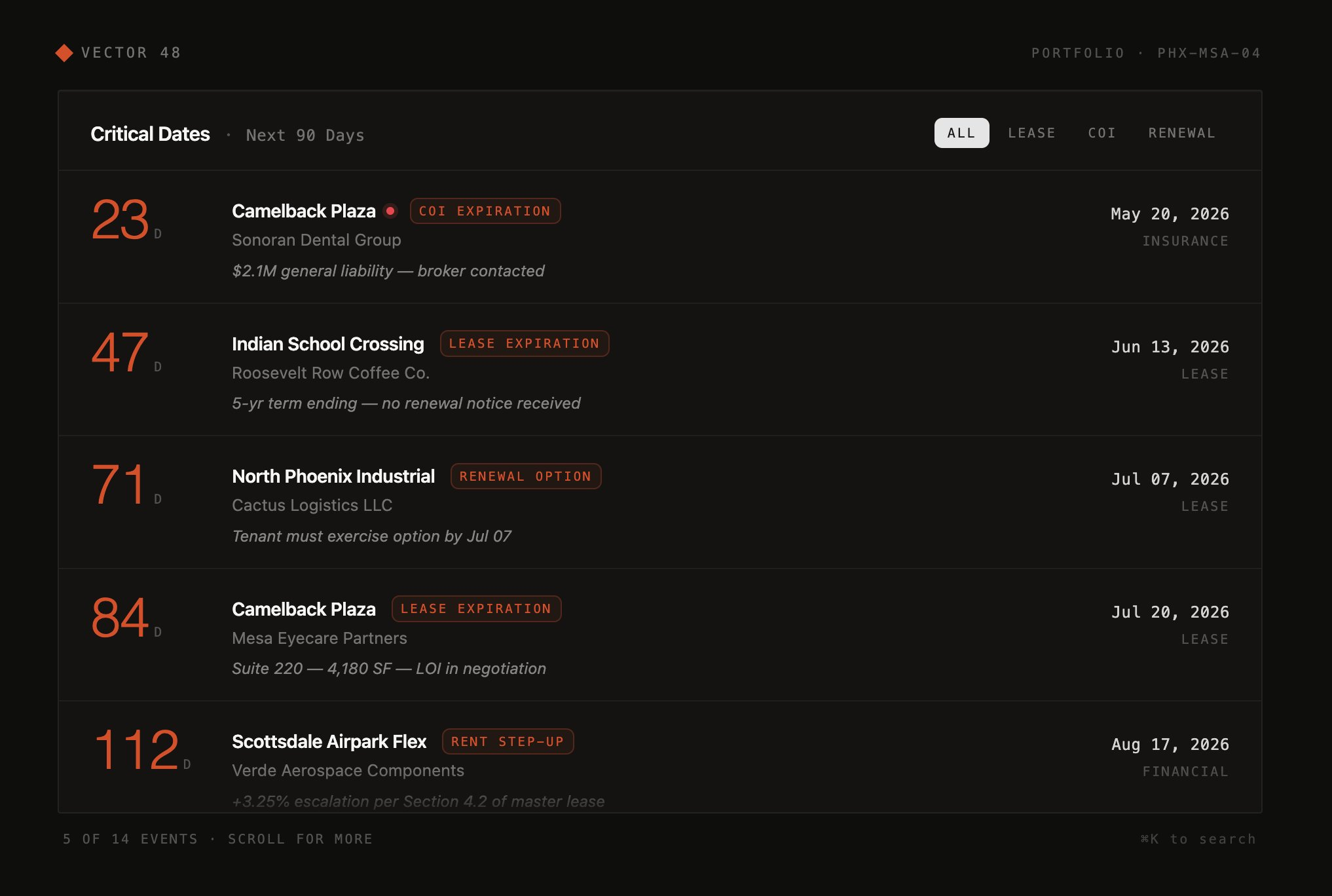Click the 112 days countdown number

[136, 750]
